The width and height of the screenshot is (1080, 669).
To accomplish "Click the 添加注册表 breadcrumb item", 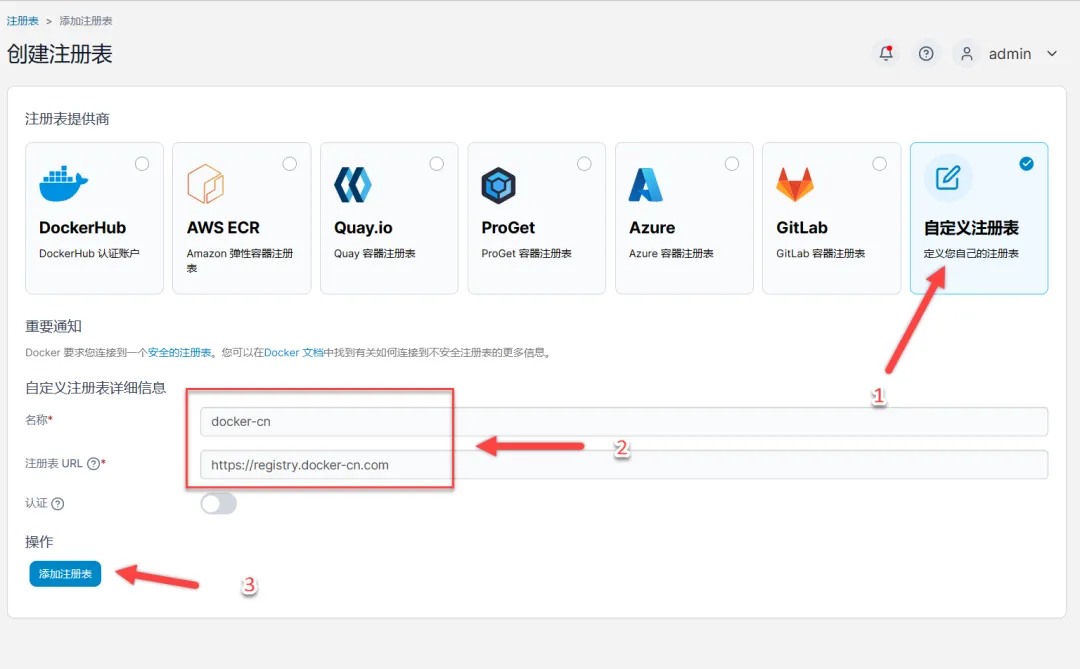I will pos(84,19).
